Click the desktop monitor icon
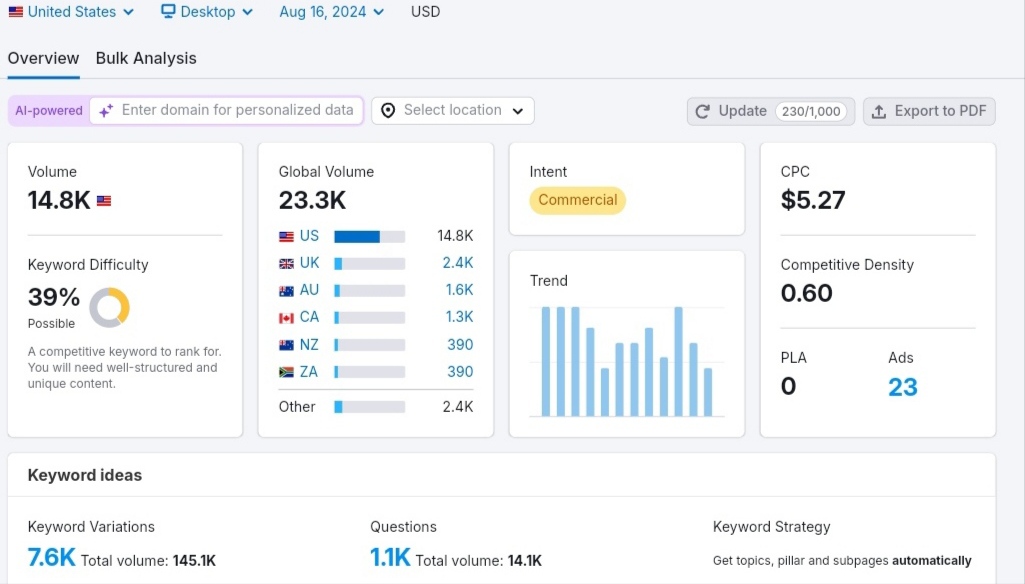 (x=169, y=11)
